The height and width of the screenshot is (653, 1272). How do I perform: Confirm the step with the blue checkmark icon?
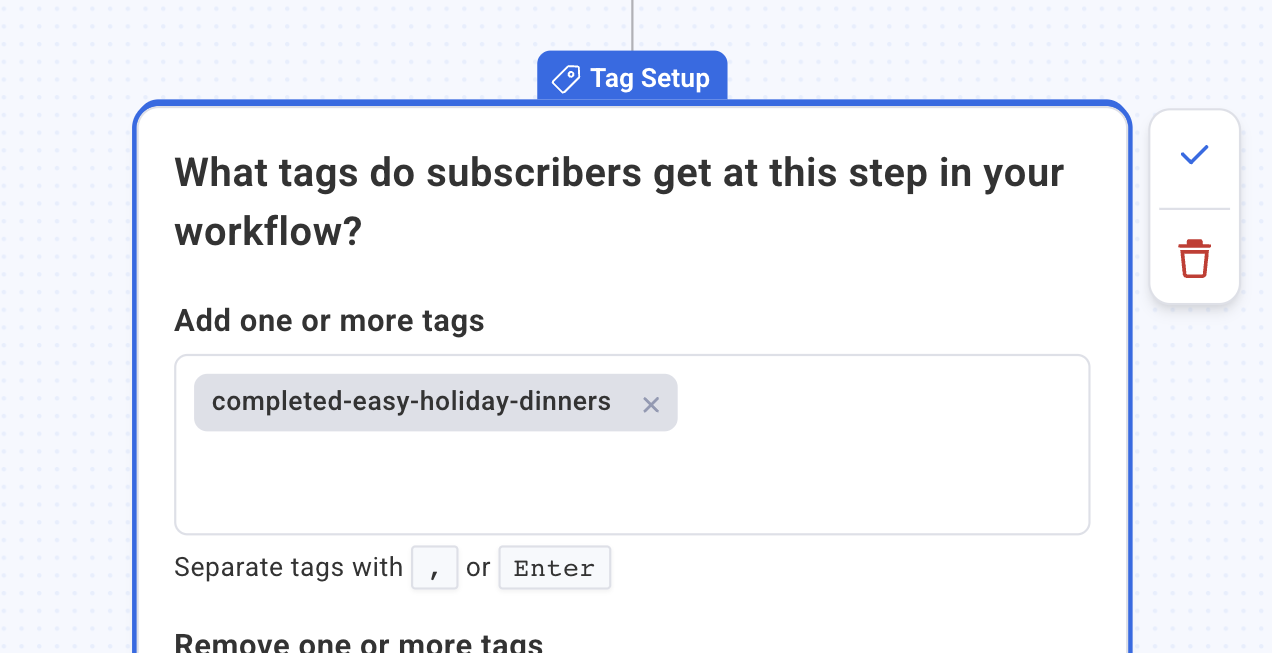1193,155
